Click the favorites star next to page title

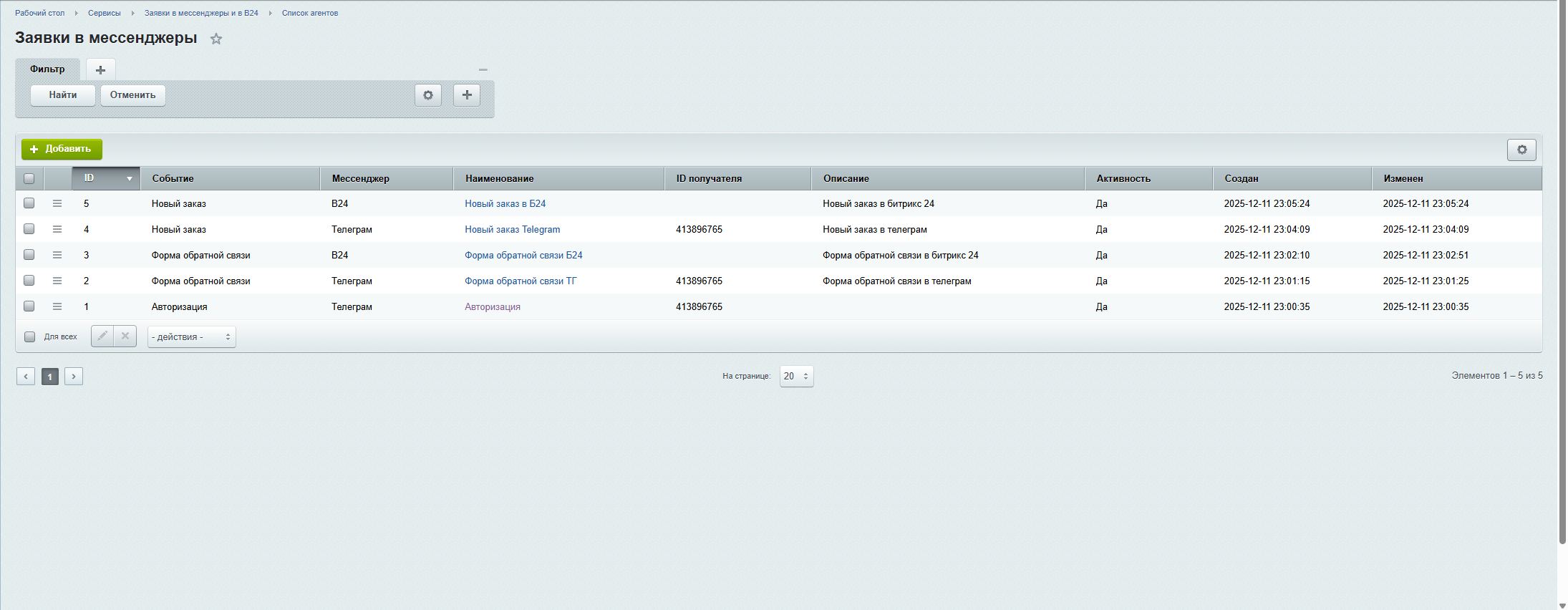pos(216,39)
